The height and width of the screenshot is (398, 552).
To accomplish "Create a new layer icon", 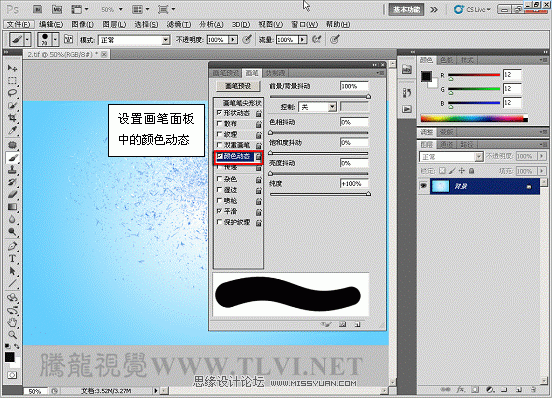I will [x=519, y=390].
